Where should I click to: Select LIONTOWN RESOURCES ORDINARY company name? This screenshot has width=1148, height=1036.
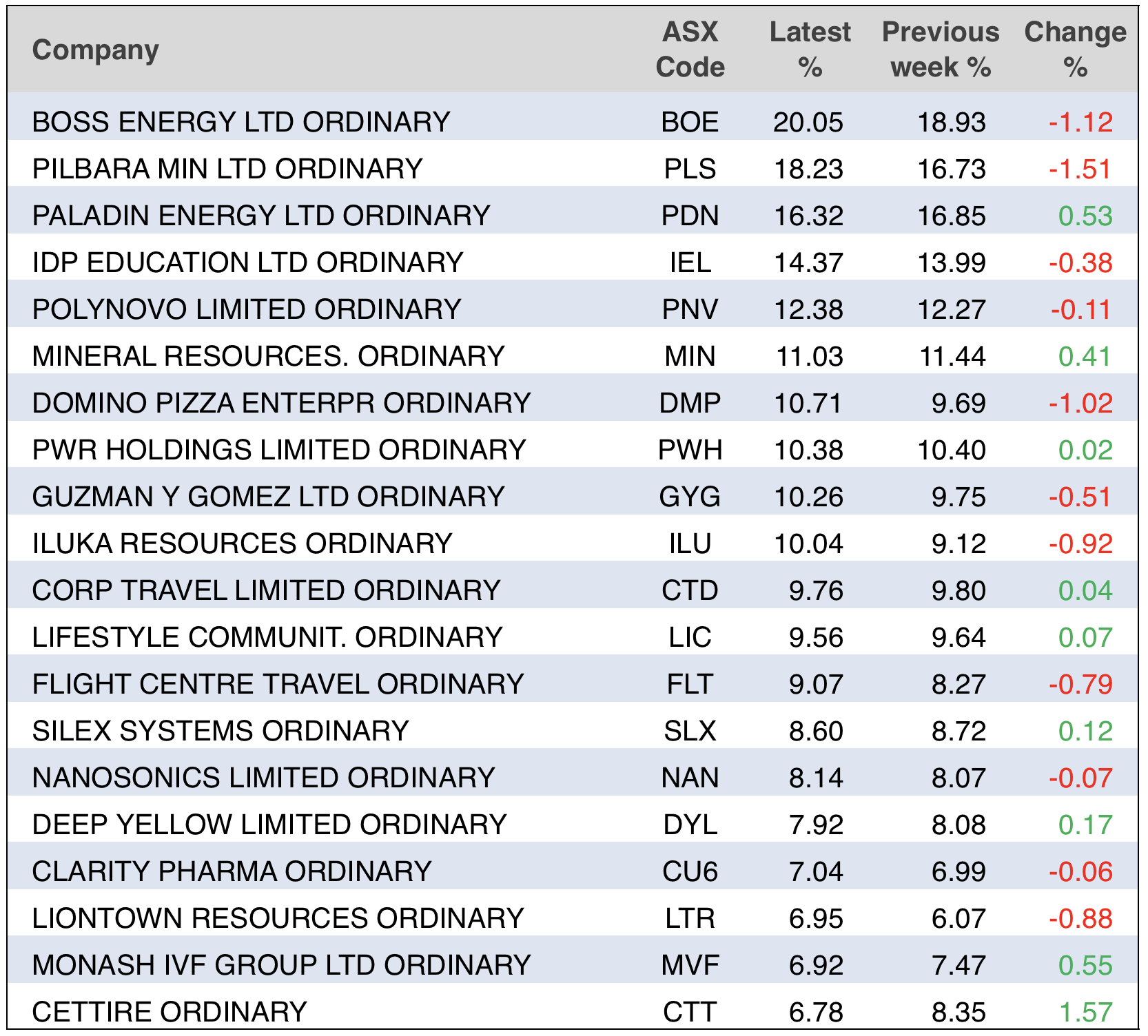click(x=278, y=919)
